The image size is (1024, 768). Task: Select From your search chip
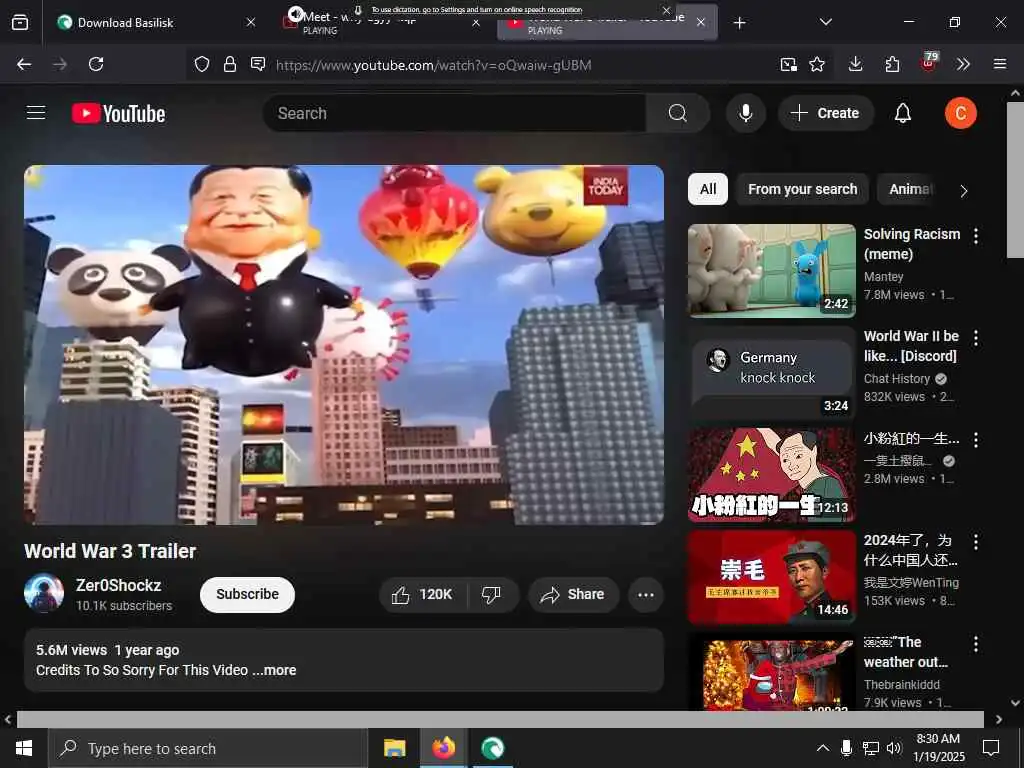click(802, 189)
